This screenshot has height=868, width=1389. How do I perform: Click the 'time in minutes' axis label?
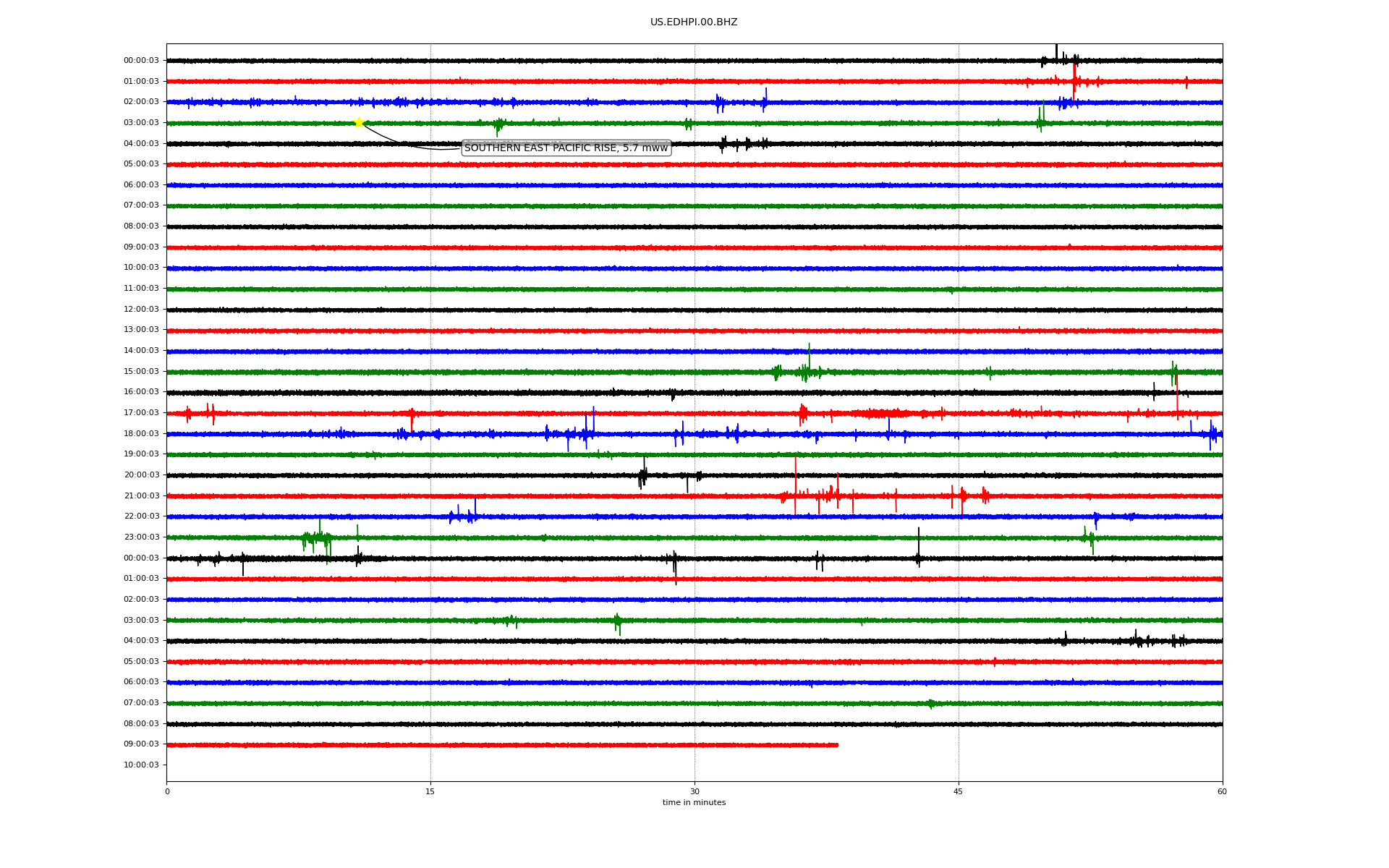pos(694,803)
